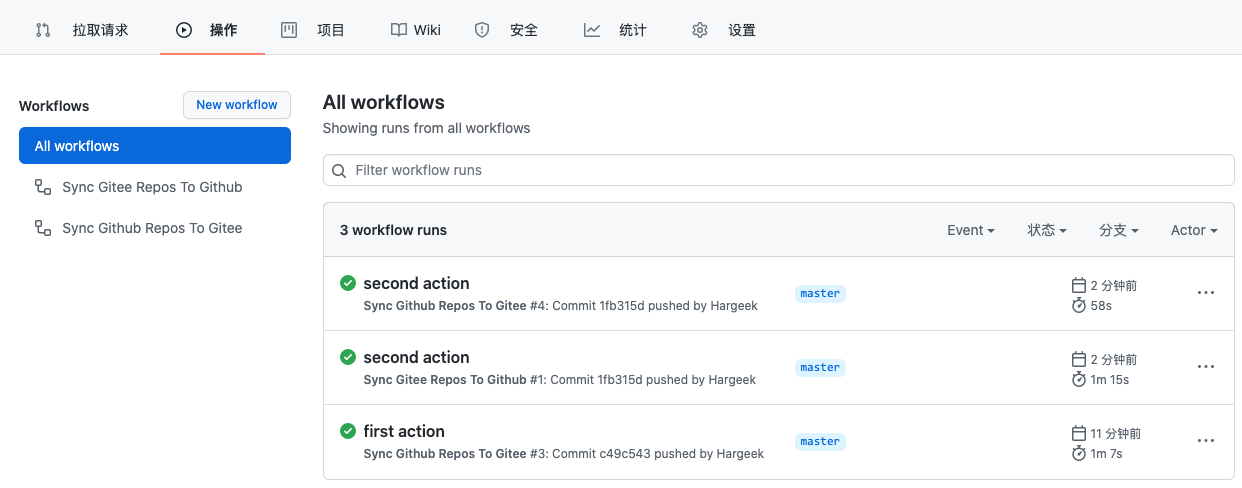
Task: Open the Event filter dropdown
Action: coord(971,230)
